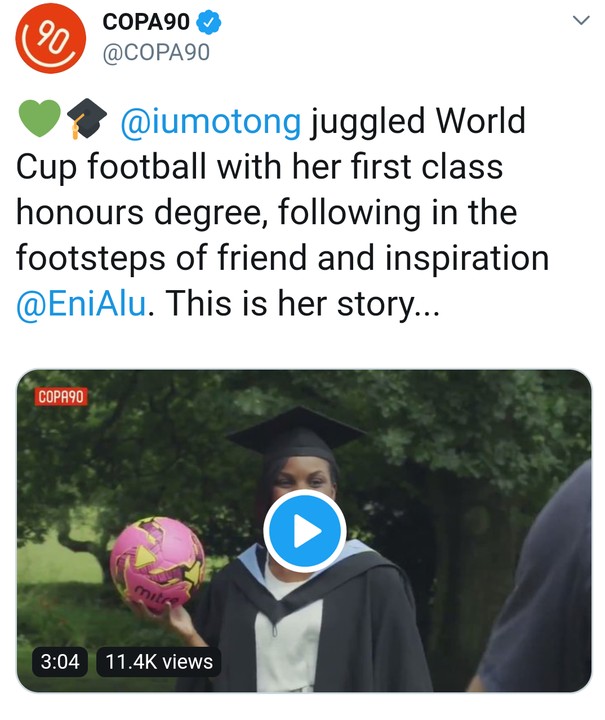Image resolution: width=605 pixels, height=720 pixels.
Task: Open the @EniAlu mention link
Action: pyautogui.click(x=82, y=304)
